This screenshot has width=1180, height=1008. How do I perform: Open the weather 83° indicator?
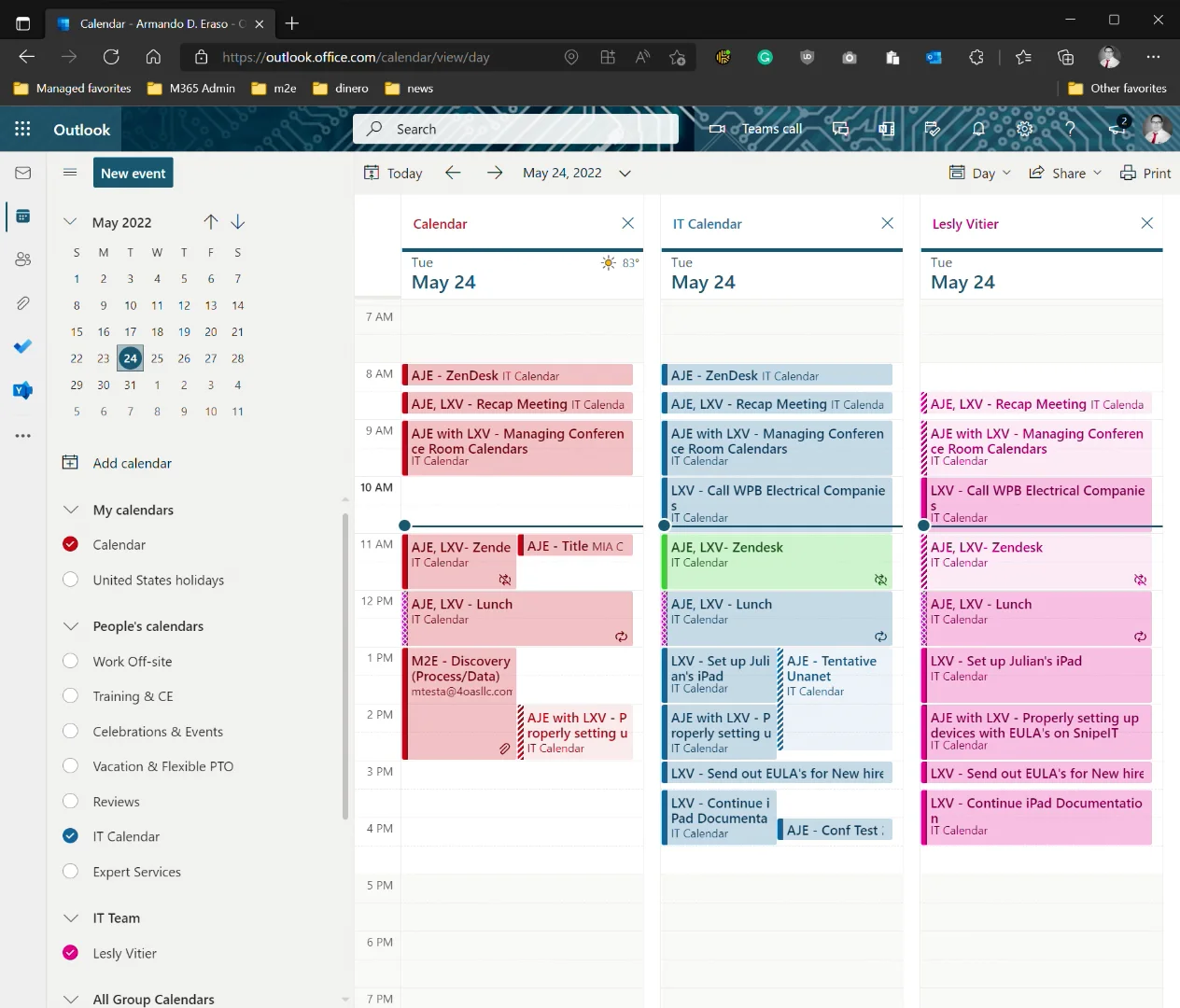click(621, 262)
